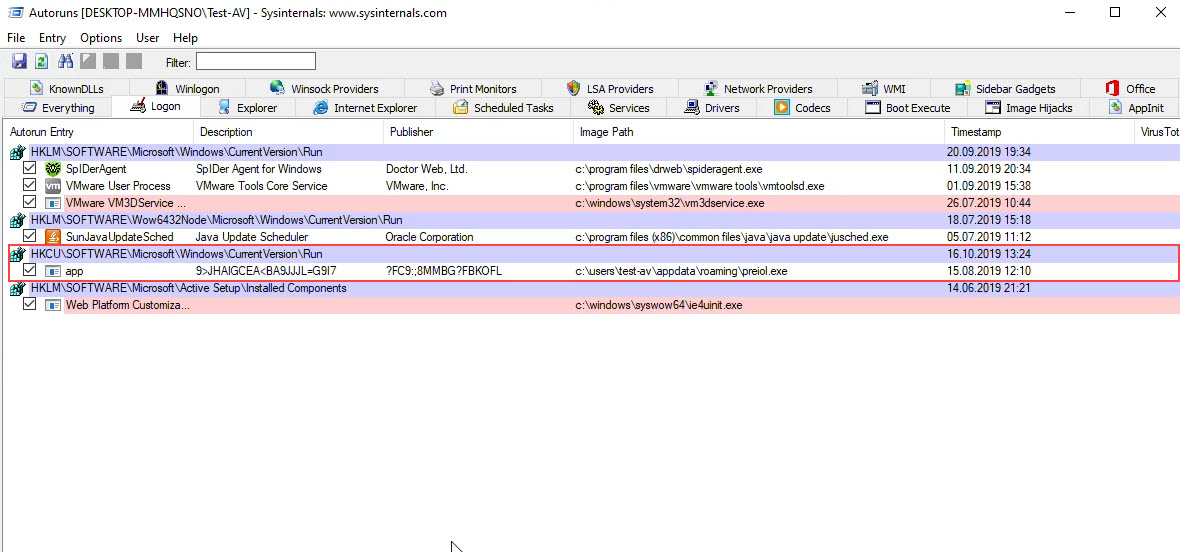This screenshot has width=1180, height=552.
Task: Uncheck the SpIDerAgent autorun entry
Action: pyautogui.click(x=30, y=169)
